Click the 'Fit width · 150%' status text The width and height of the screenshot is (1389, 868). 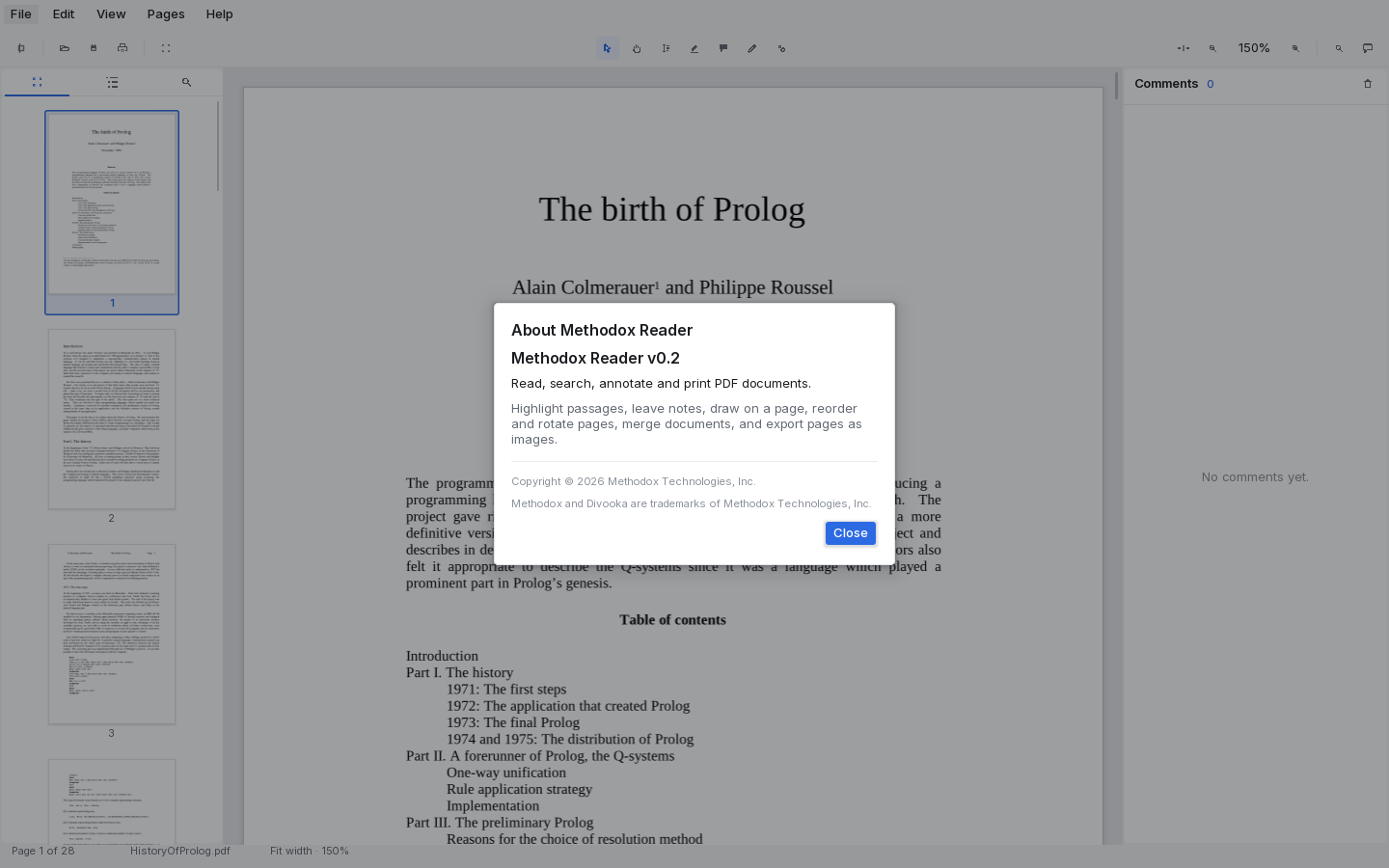310,851
